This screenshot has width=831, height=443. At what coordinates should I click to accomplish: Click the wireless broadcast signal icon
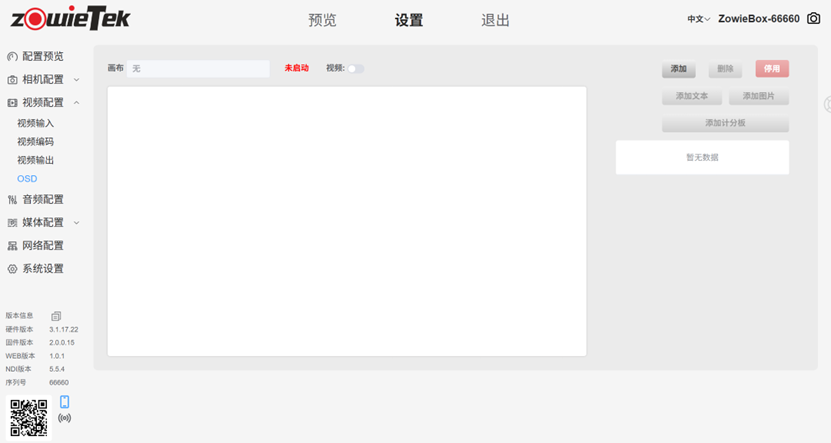point(64,418)
